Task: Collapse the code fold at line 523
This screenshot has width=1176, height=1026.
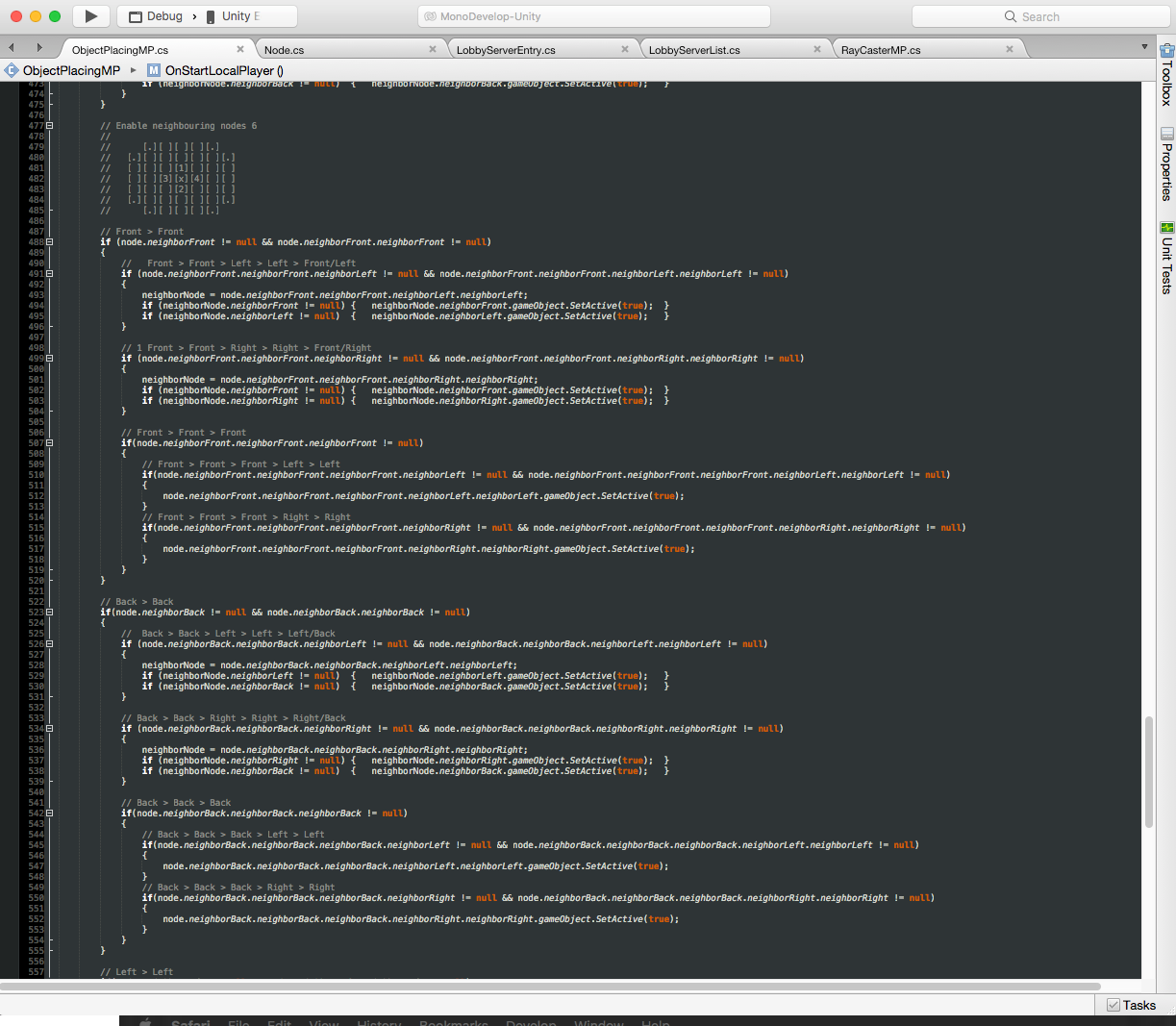Action: [x=50, y=613]
